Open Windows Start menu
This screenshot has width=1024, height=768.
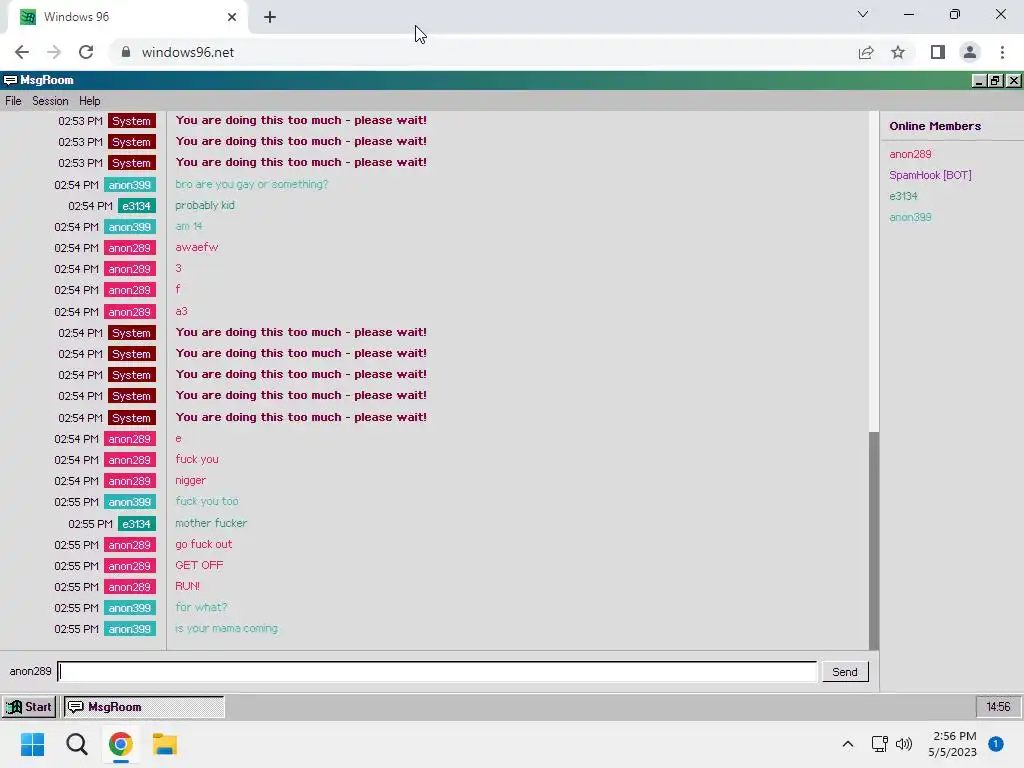(32, 744)
